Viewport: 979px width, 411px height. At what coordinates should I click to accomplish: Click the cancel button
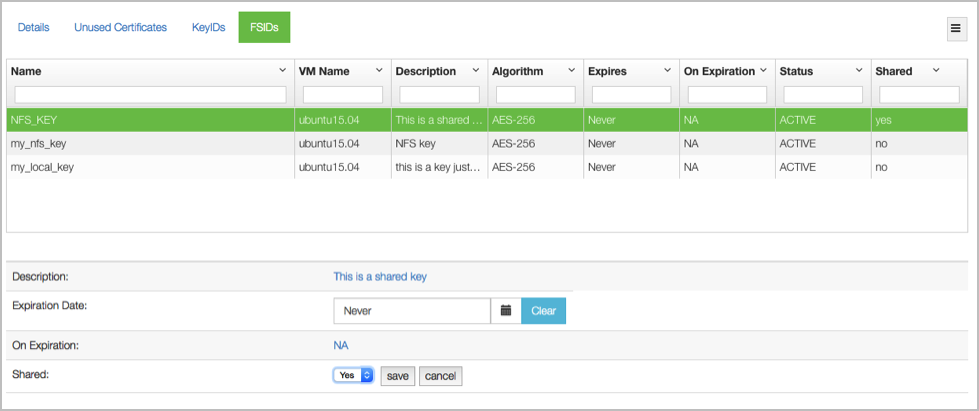tap(441, 376)
